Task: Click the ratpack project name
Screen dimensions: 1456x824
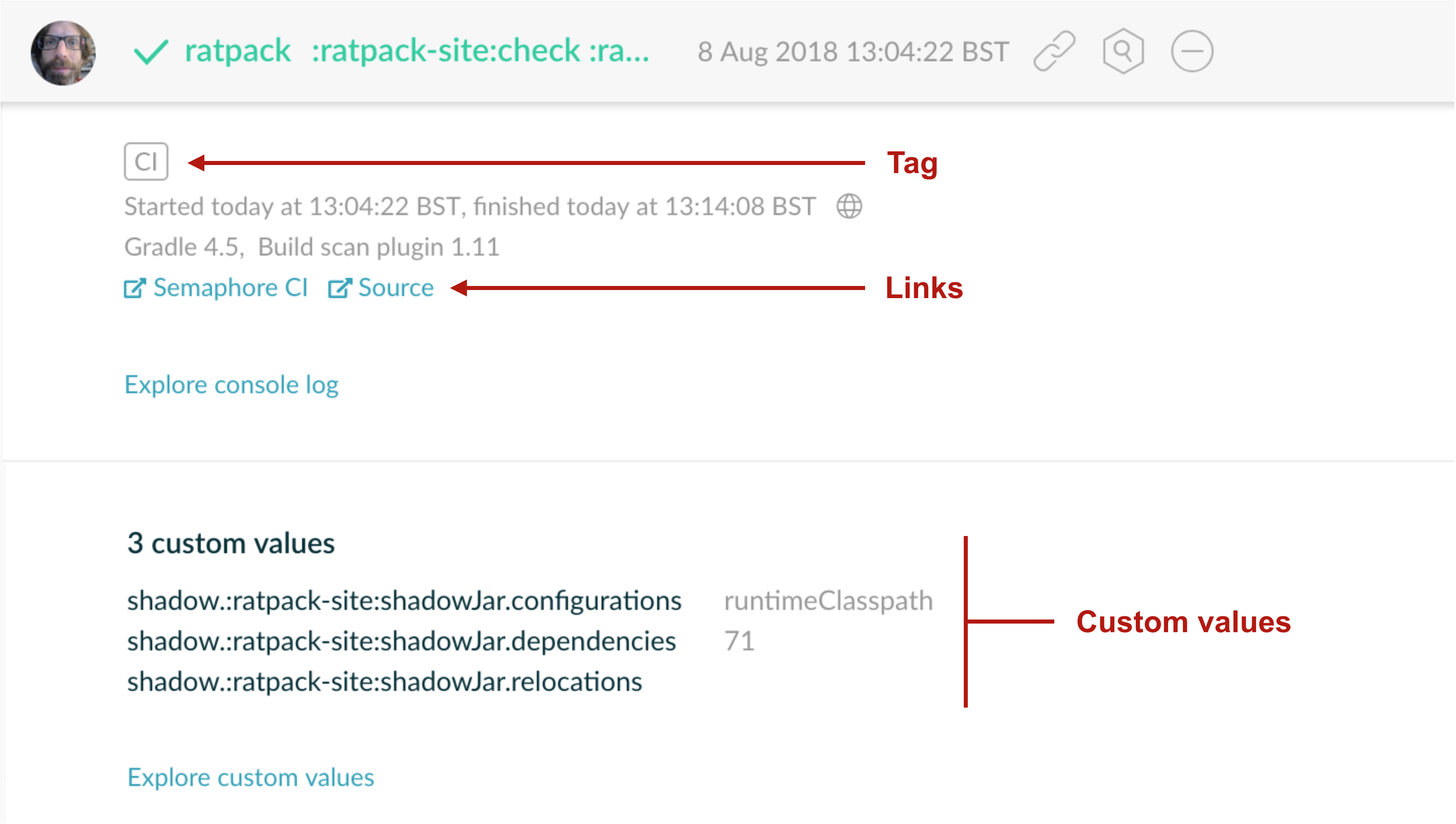Action: pos(238,51)
